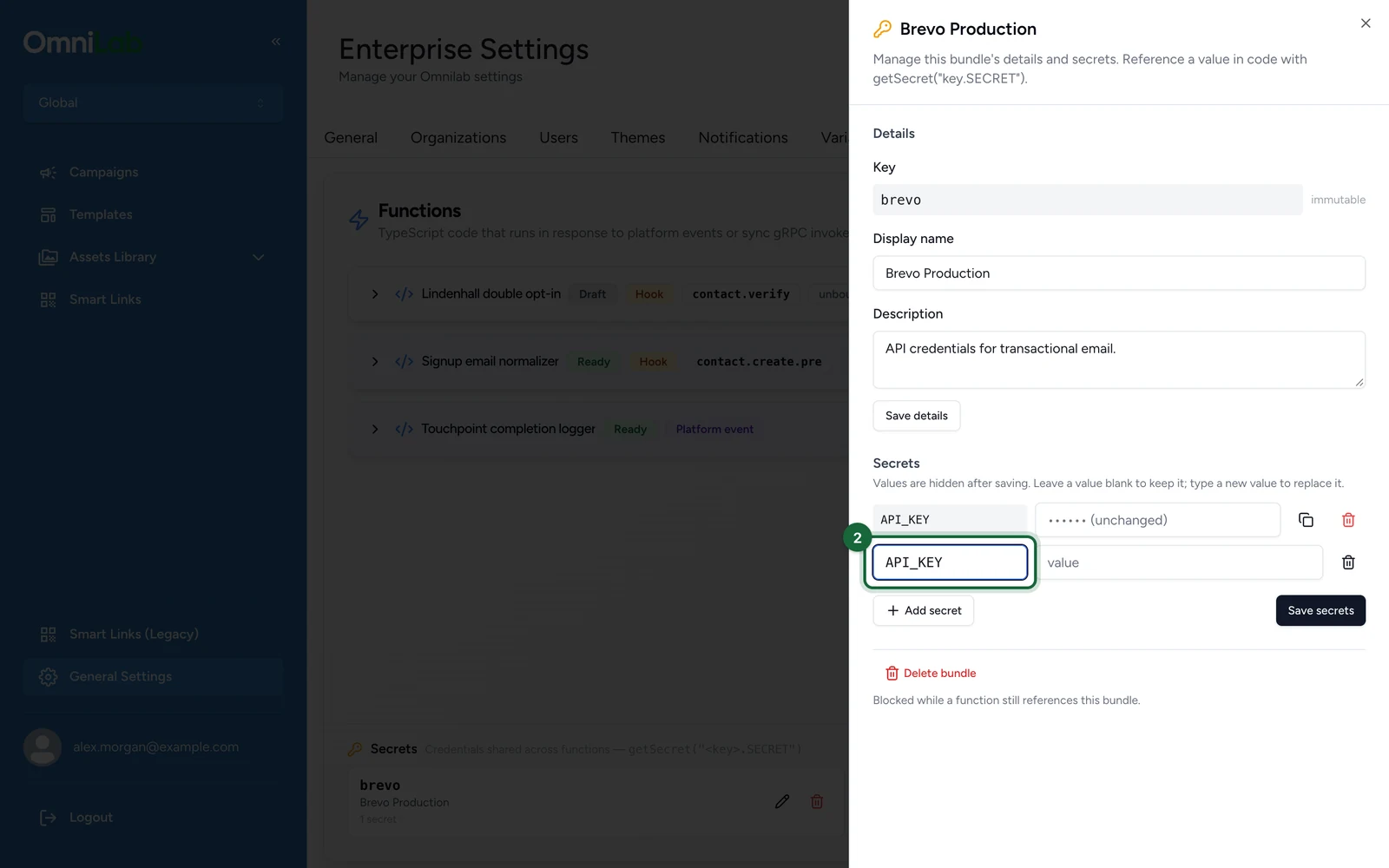1389x868 pixels.
Task: Click the user avatar icon
Action: point(43,747)
